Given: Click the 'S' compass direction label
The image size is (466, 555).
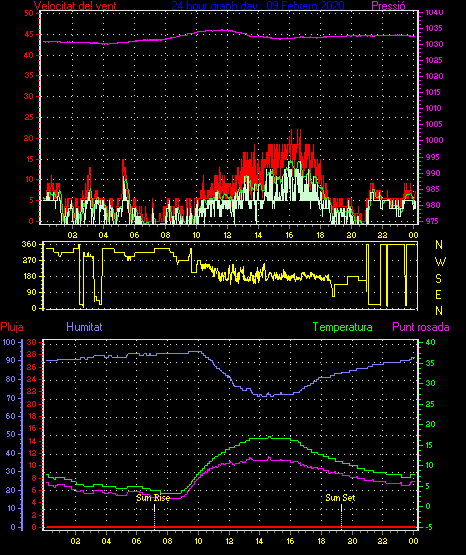Looking at the screenshot, I should pyautogui.click(x=438, y=279).
